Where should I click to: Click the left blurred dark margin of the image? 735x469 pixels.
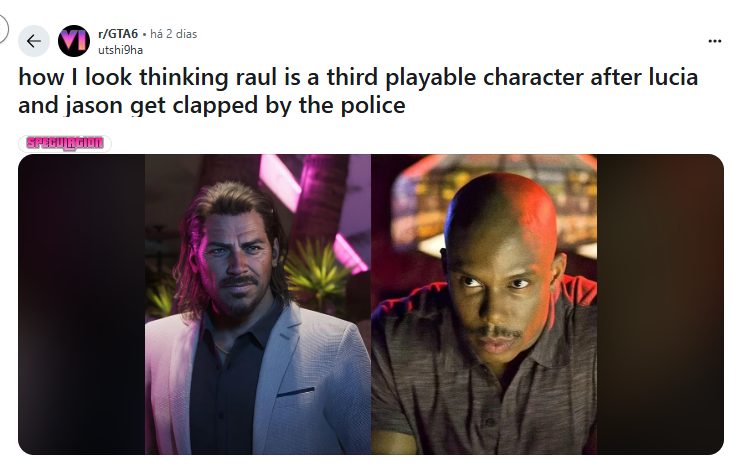(82, 305)
